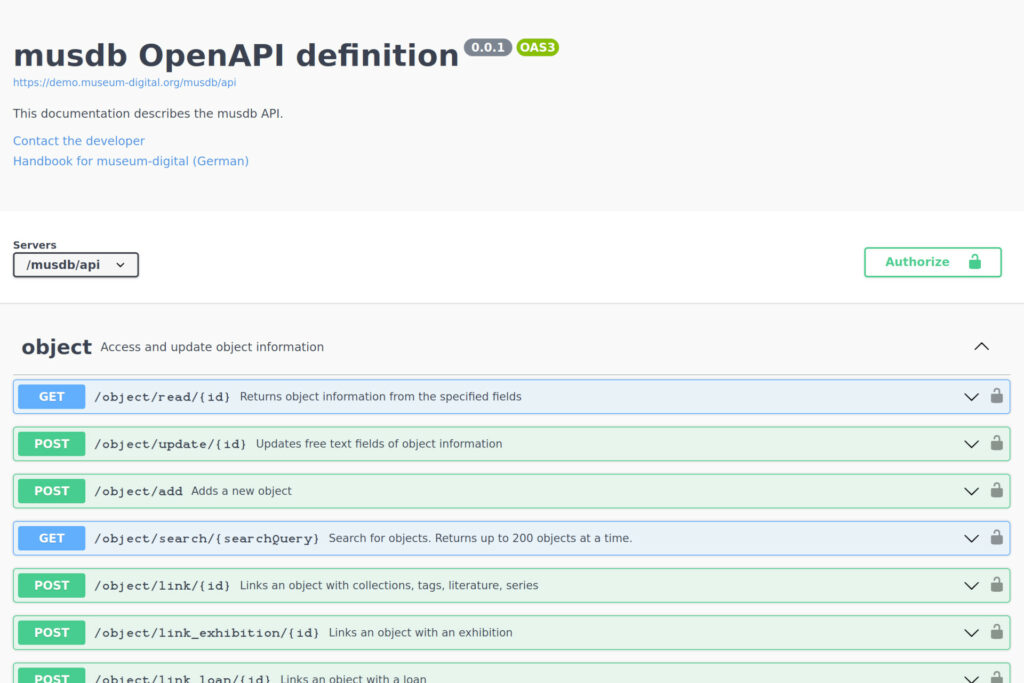
Task: Open the Servers /musdb/api dropdown
Action: pos(76,265)
